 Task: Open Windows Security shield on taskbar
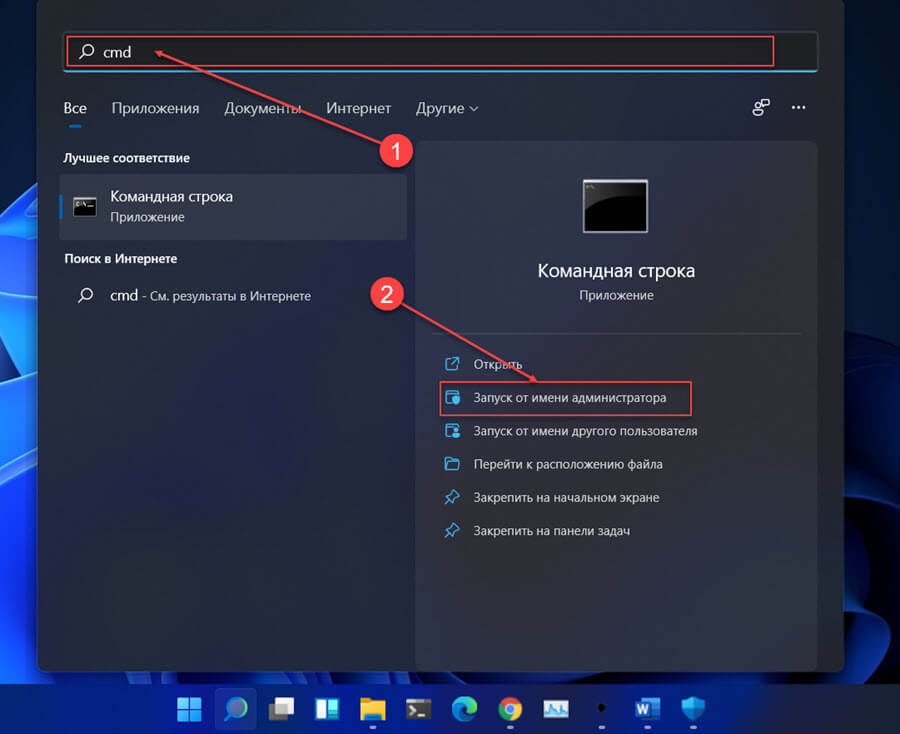(x=693, y=709)
